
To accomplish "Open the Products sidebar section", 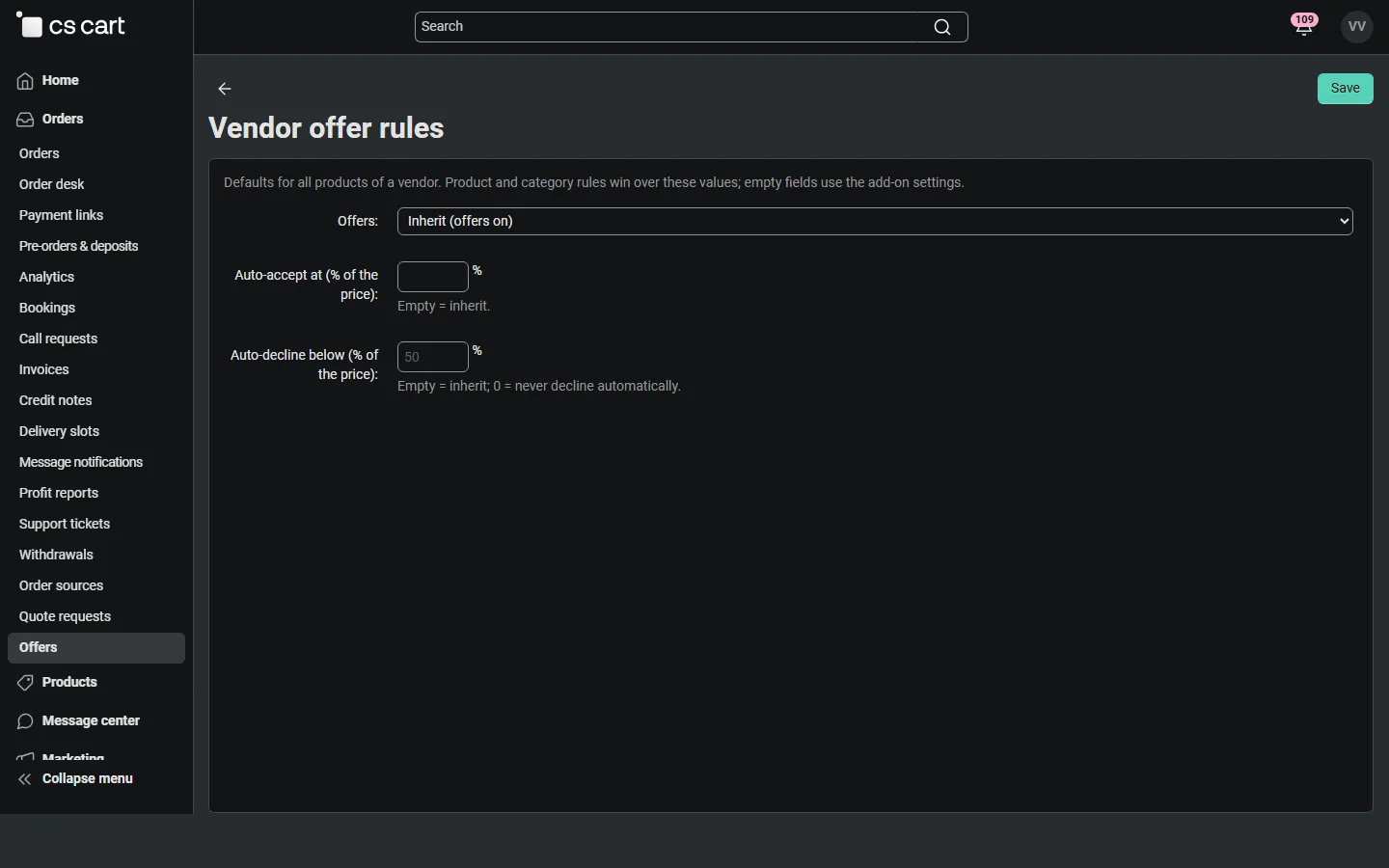I will click(x=69, y=683).
